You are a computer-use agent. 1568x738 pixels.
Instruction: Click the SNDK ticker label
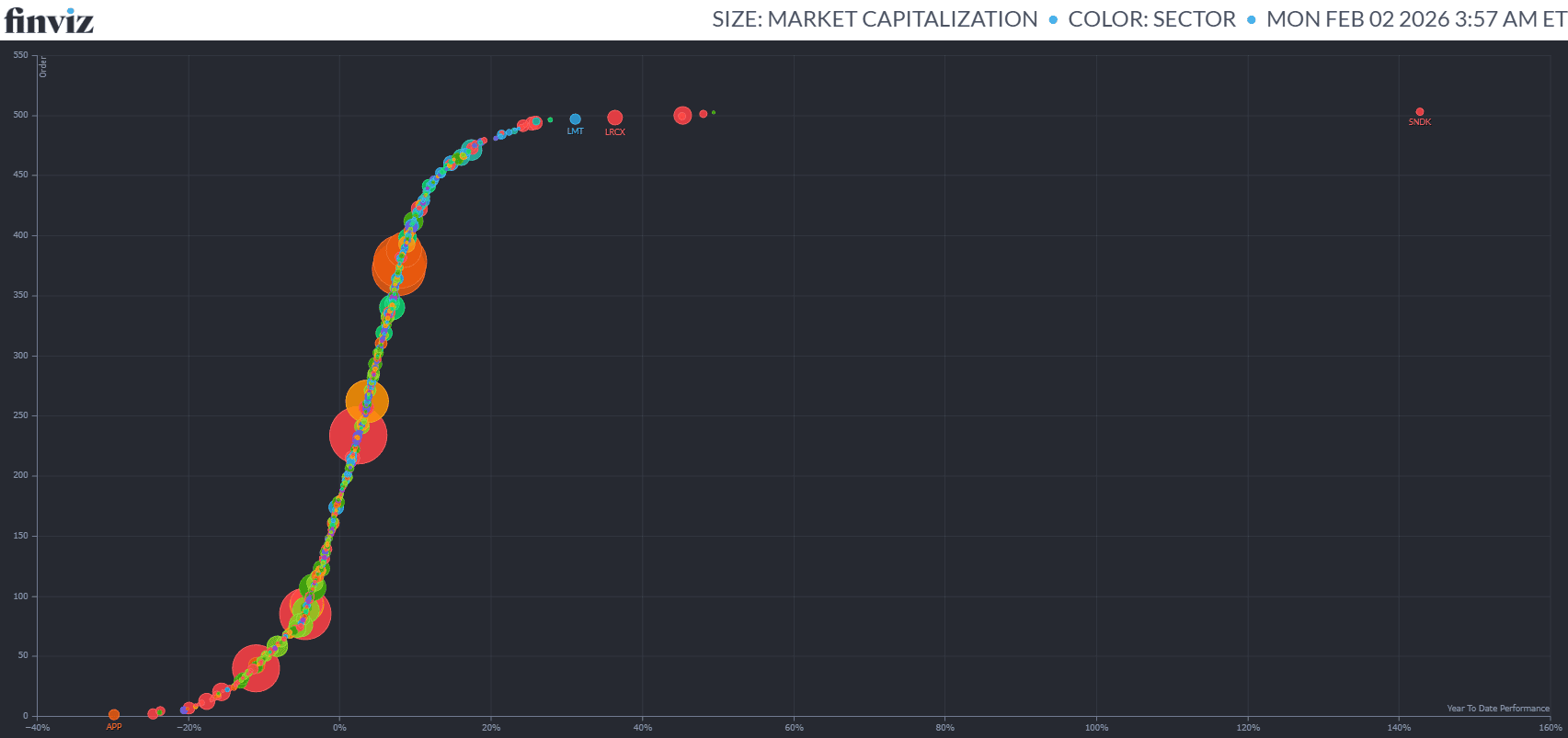tap(1419, 122)
